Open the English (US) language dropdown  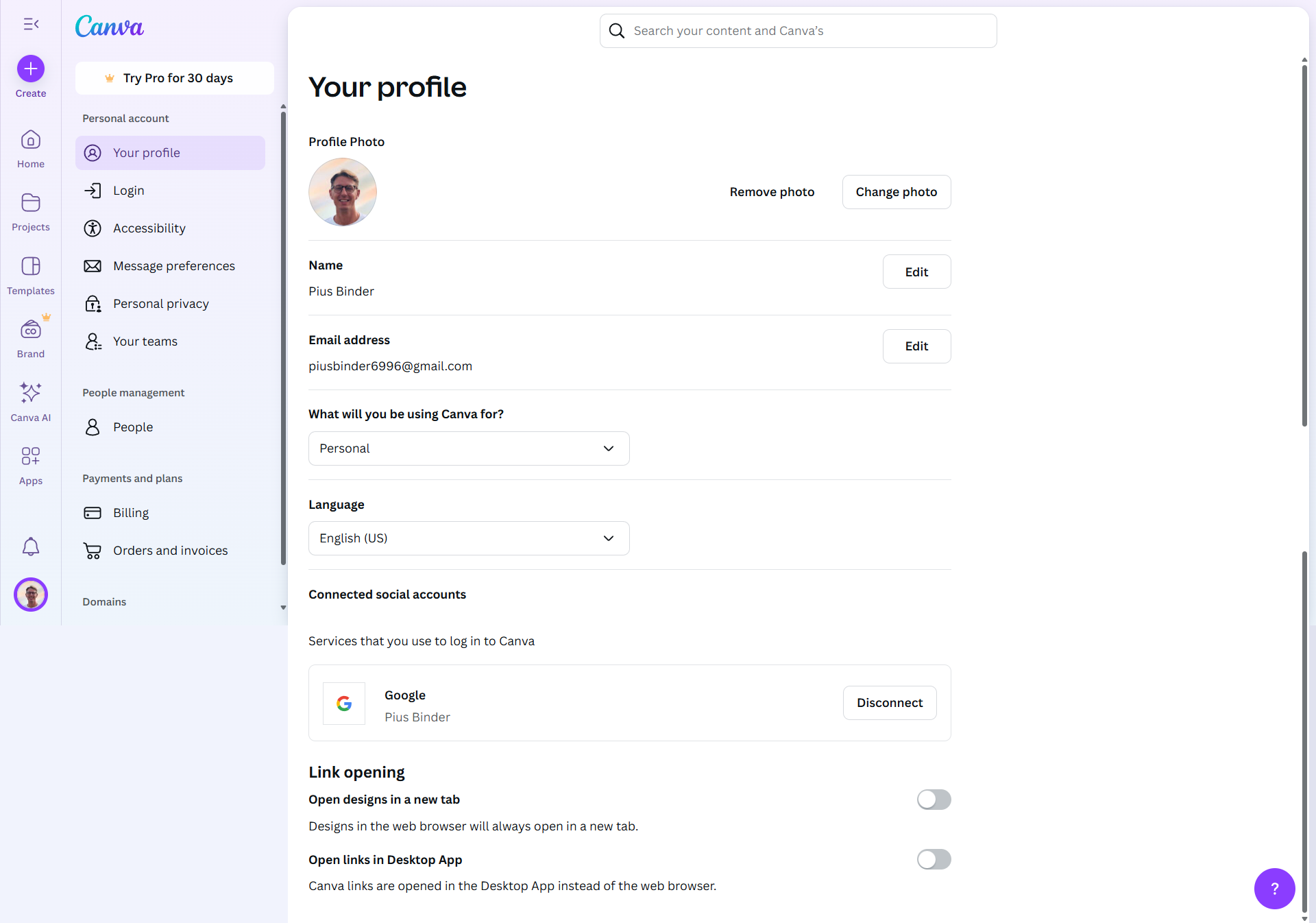(x=469, y=538)
